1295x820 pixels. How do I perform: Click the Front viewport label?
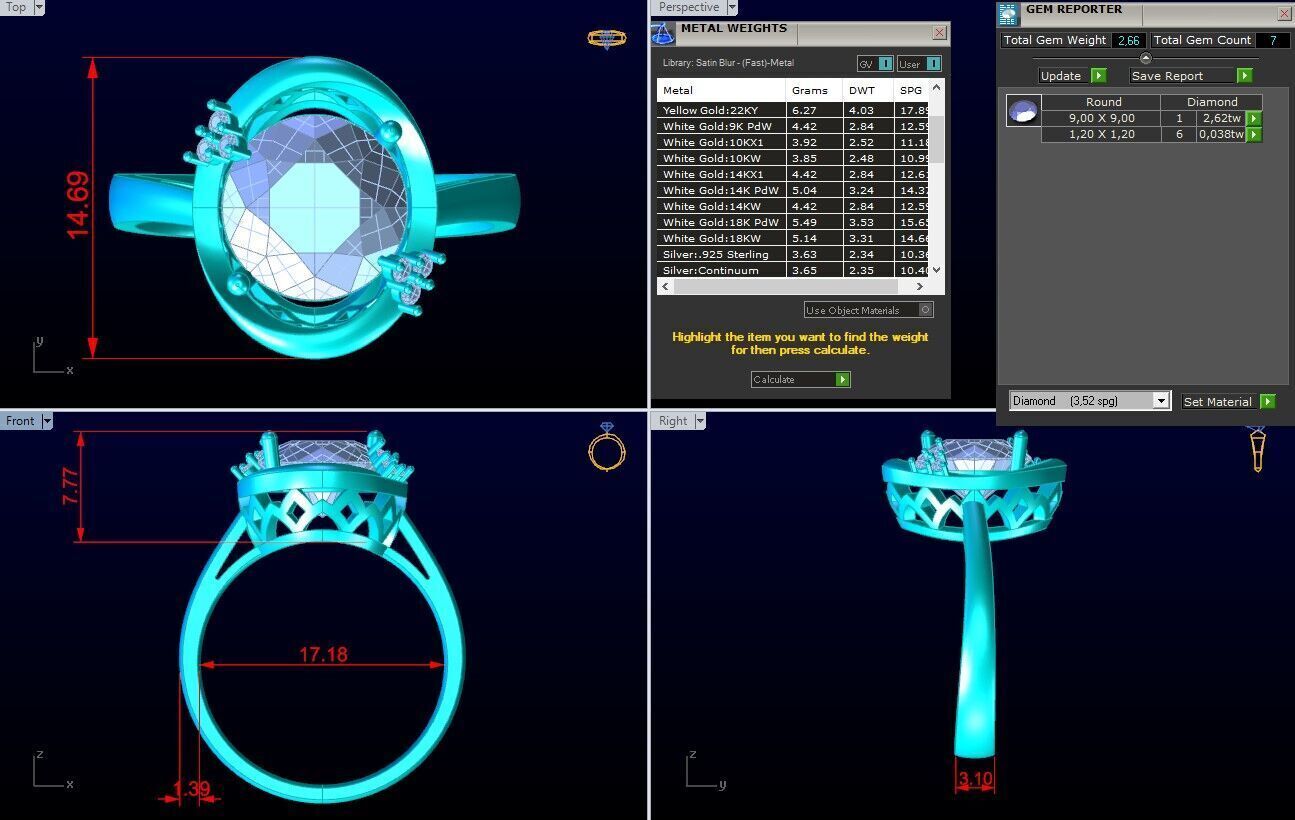20,421
